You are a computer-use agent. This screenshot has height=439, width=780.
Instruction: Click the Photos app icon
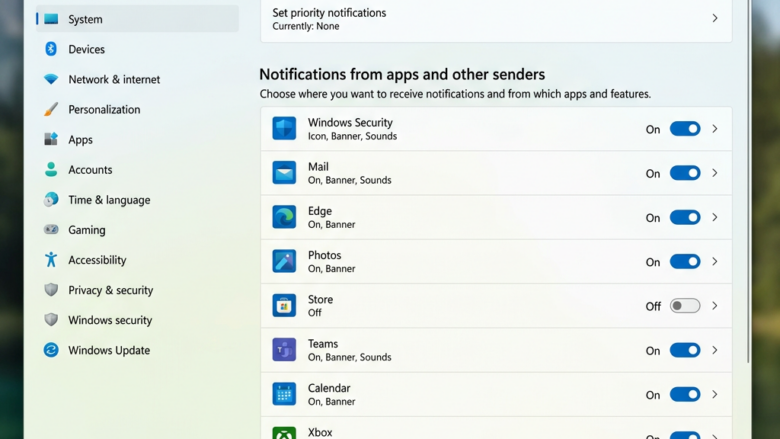click(284, 262)
